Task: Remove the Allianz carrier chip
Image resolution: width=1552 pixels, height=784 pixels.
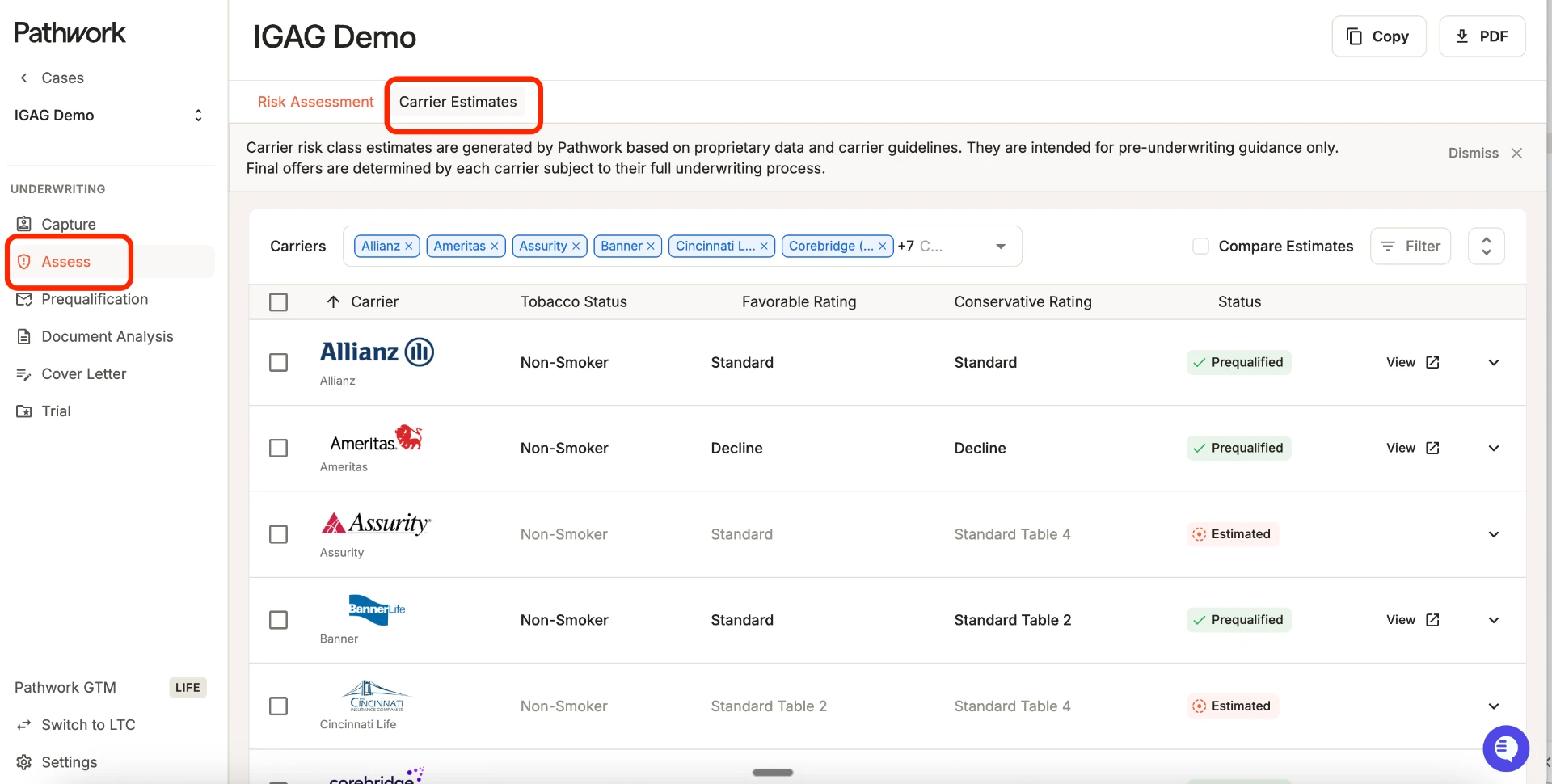Action: pyautogui.click(x=409, y=247)
